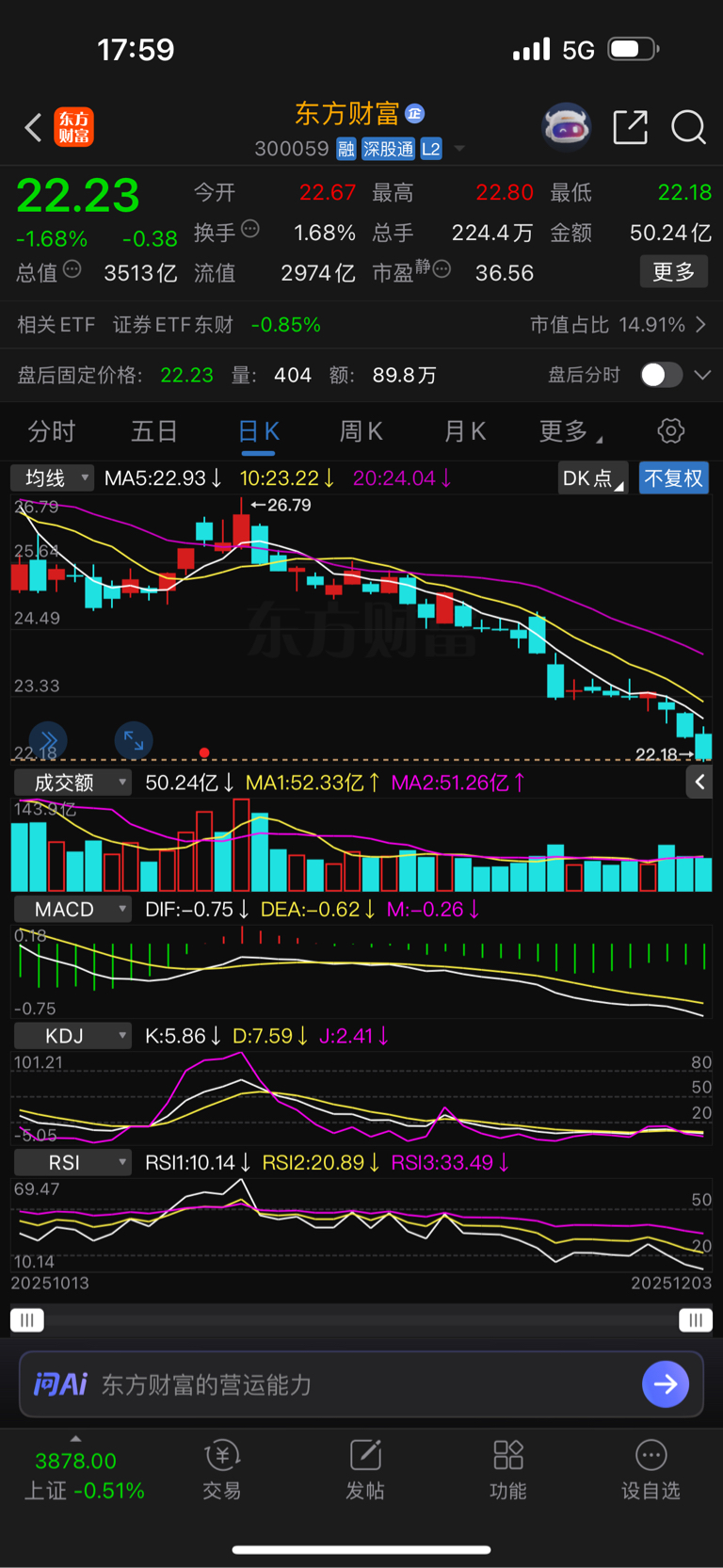Tap current price 22.23
The width and height of the screenshot is (723, 1568).
click(78, 196)
